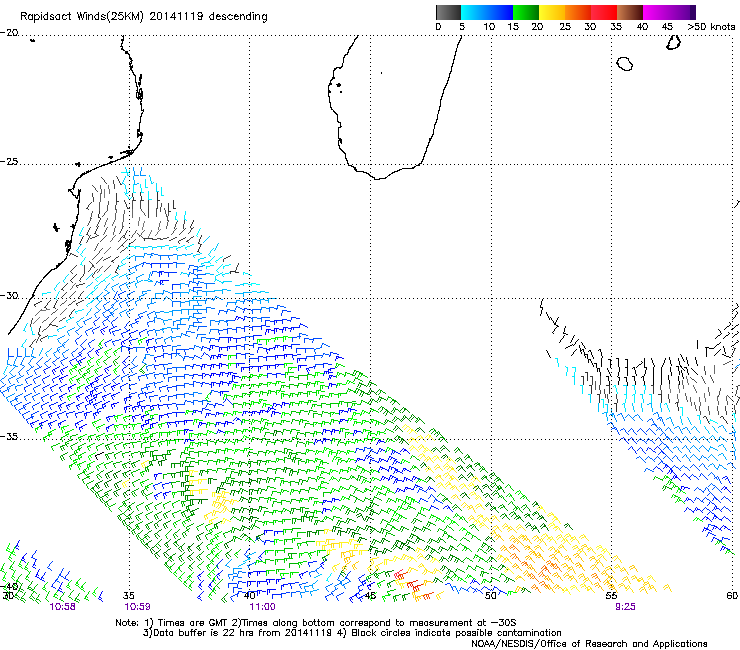The width and height of the screenshot is (740, 650).
Task: Click the '10' label under the color scale
Action: 489,27
